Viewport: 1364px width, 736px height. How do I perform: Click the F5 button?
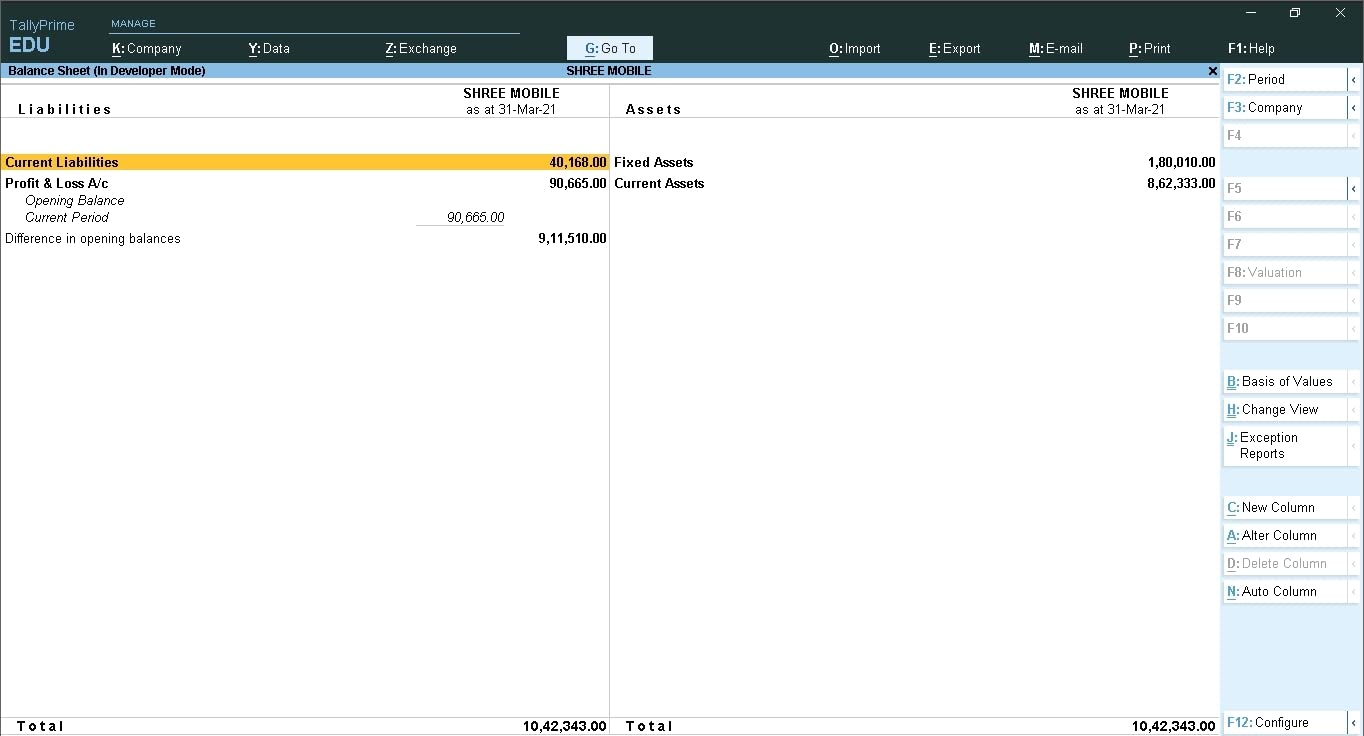coord(1285,188)
